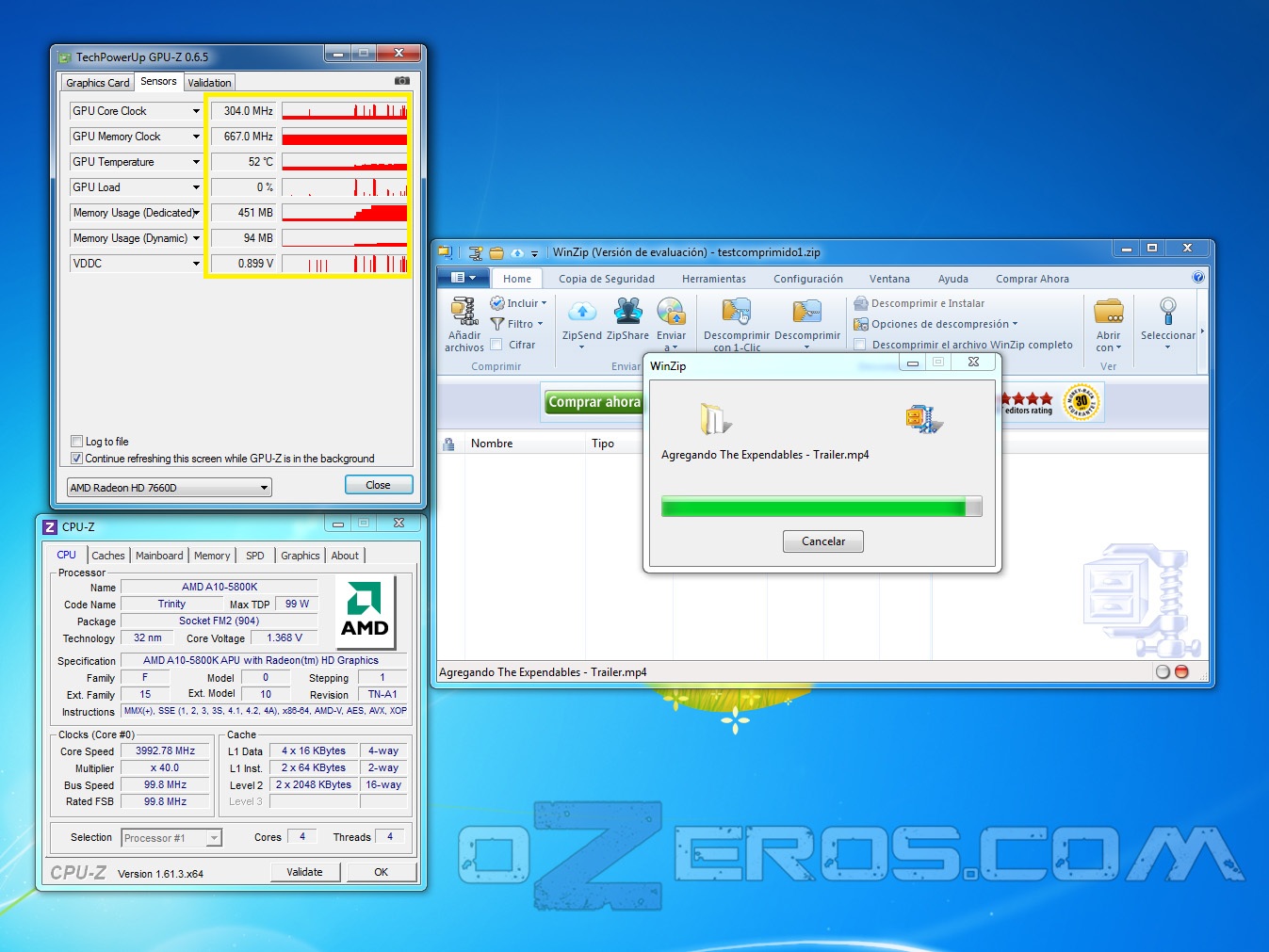Click the Nombre column header
The width and height of the screenshot is (1269, 952).
[524, 444]
